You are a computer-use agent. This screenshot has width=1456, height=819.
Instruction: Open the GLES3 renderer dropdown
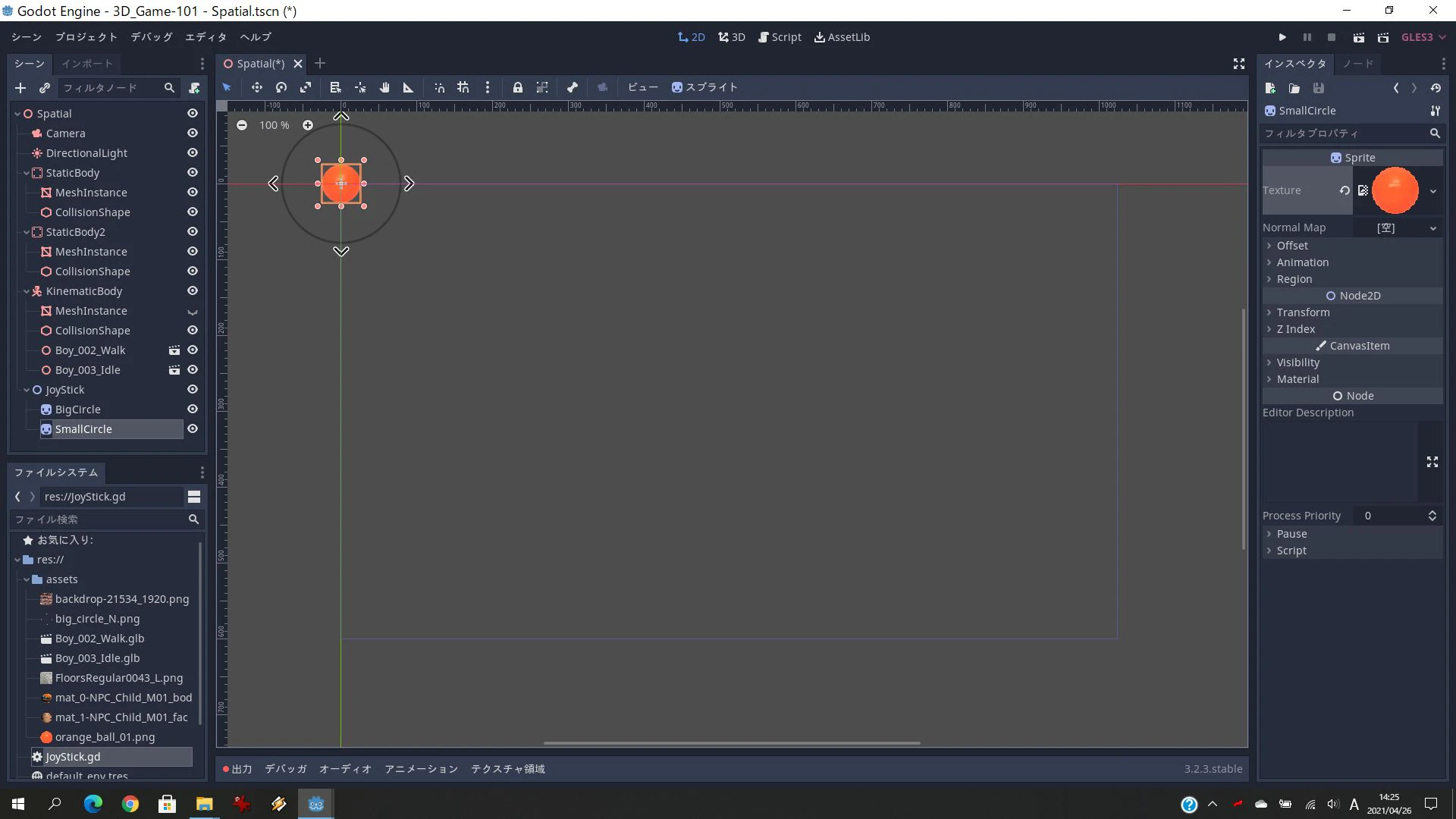tap(1423, 37)
